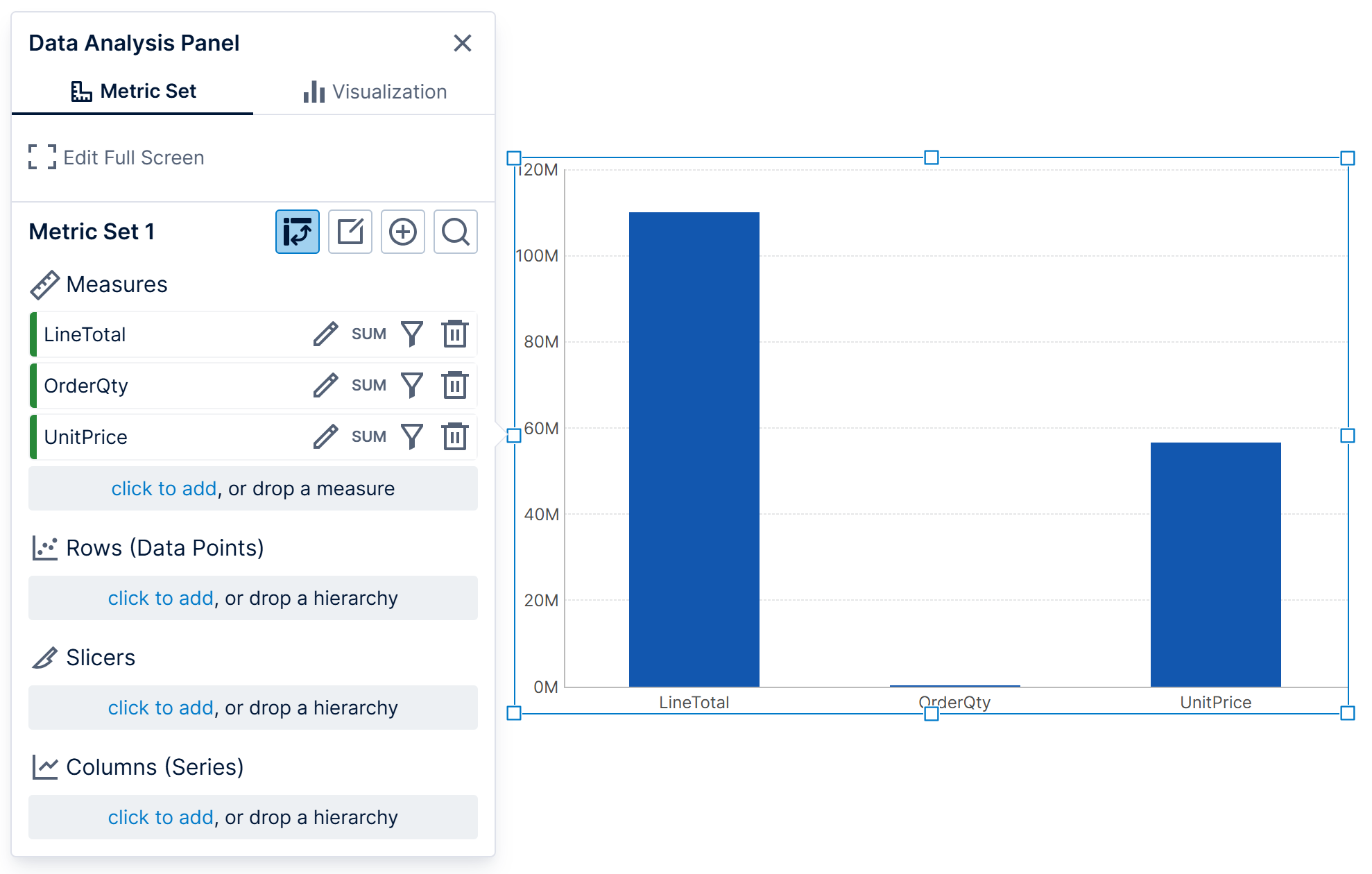Open filter for UnitPrice measure
Viewport: 1372px width, 874px height.
coord(412,437)
